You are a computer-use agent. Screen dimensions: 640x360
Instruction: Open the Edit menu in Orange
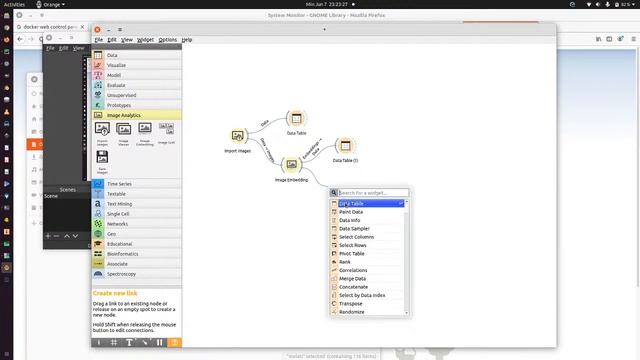coord(112,40)
